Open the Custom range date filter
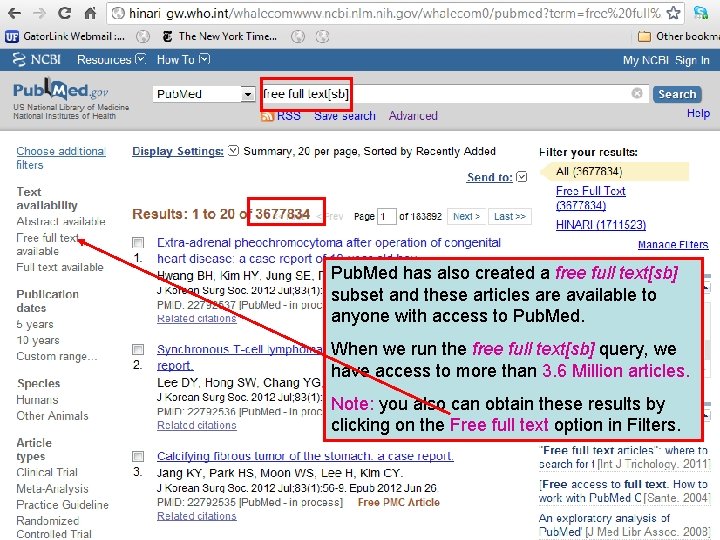Image resolution: width=720 pixels, height=540 pixels. pyautogui.click(x=56, y=356)
